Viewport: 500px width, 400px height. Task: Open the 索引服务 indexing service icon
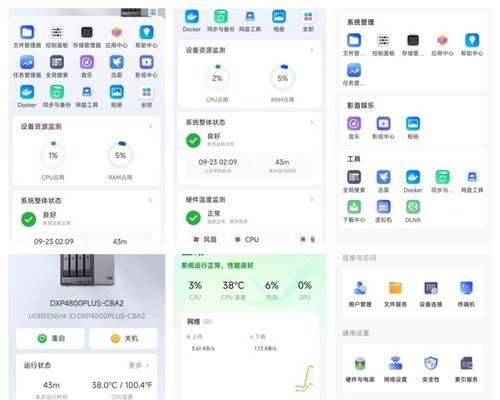pyautogui.click(x=466, y=369)
